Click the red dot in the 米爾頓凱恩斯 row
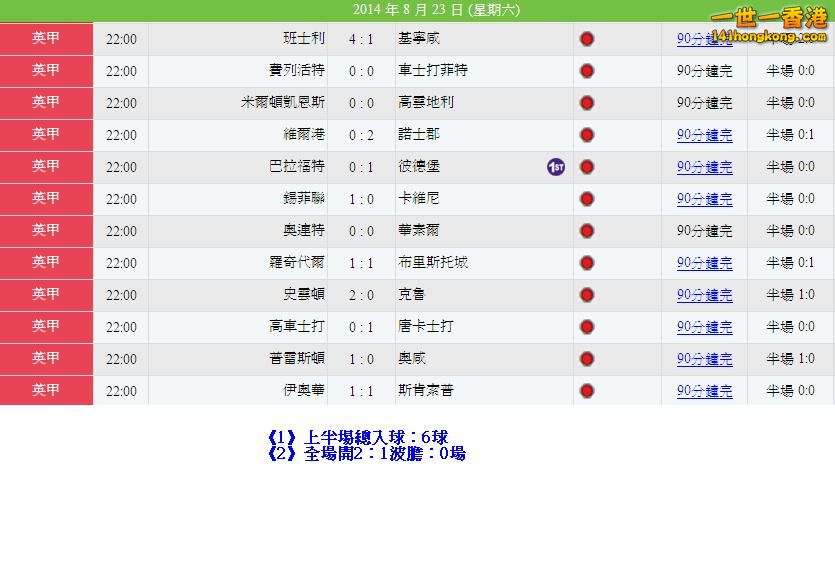The height and width of the screenshot is (587, 835). [x=587, y=103]
